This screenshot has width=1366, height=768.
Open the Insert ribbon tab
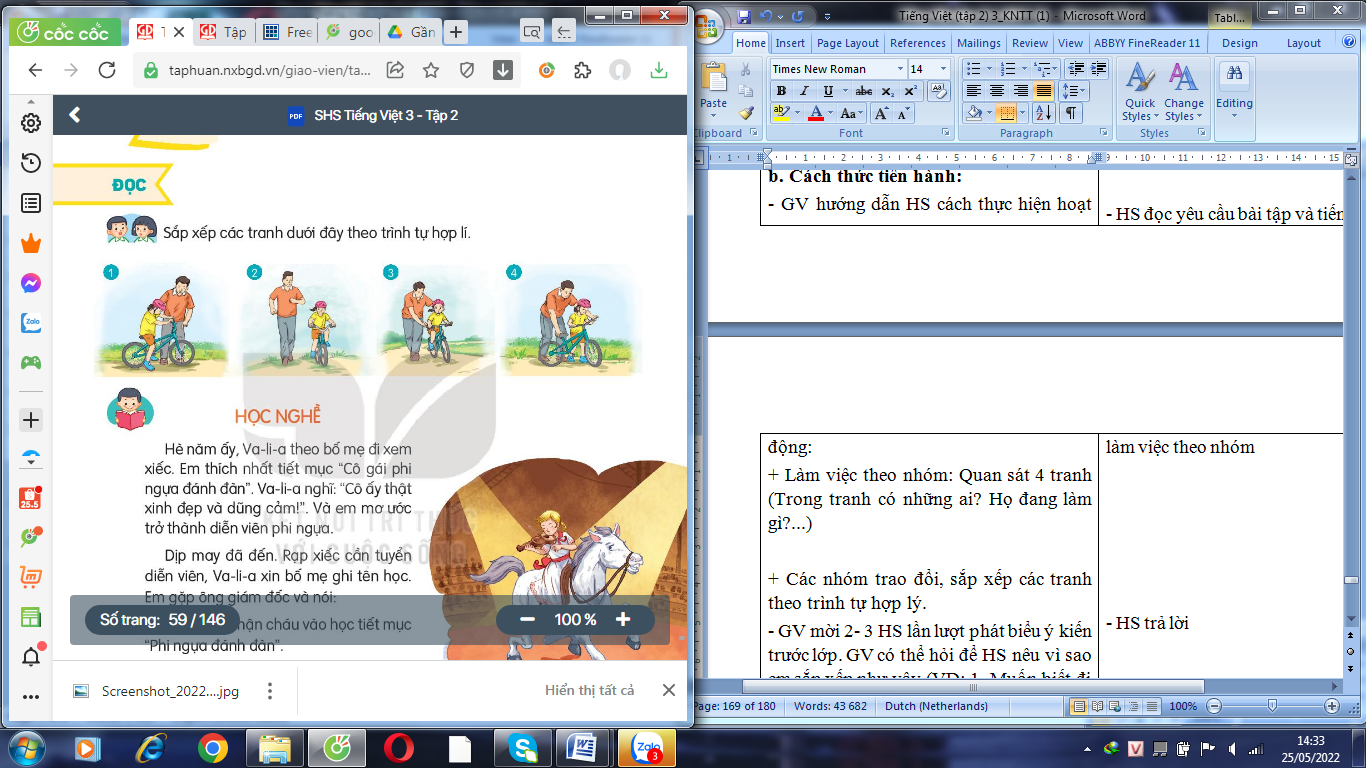coord(790,43)
